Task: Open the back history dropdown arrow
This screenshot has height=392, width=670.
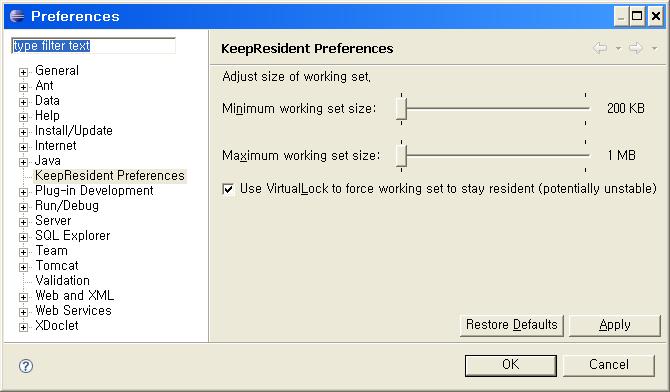Action: pos(618,49)
